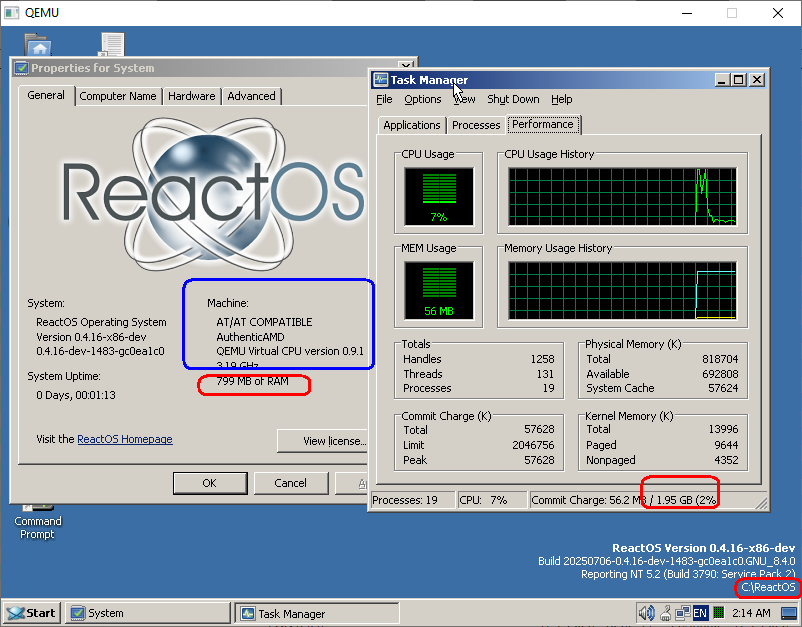Click Cancel in System Properties

291,483
